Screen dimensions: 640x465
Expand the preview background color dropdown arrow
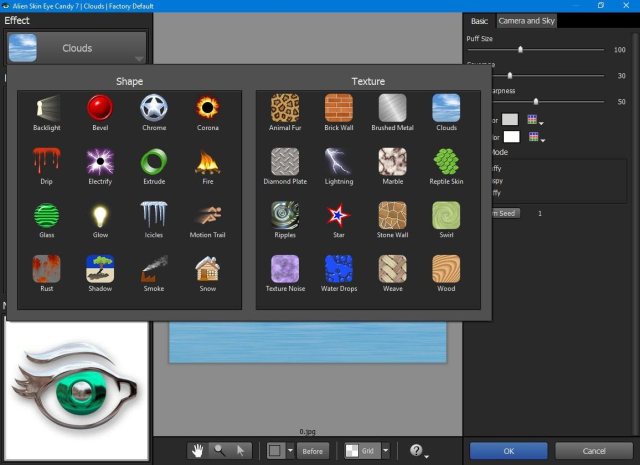[290, 451]
